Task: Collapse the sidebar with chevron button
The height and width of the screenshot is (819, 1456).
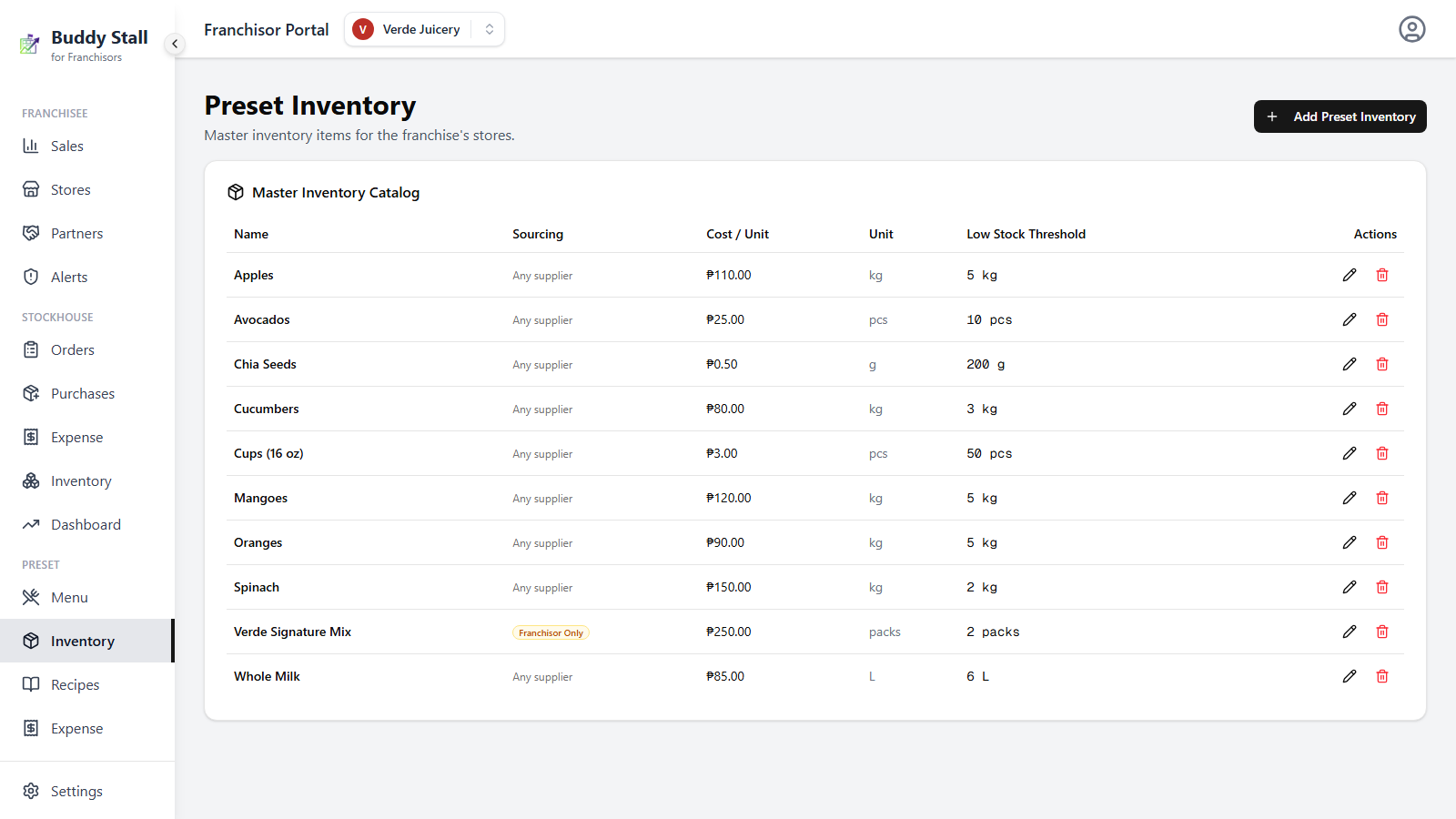Action: 175,44
